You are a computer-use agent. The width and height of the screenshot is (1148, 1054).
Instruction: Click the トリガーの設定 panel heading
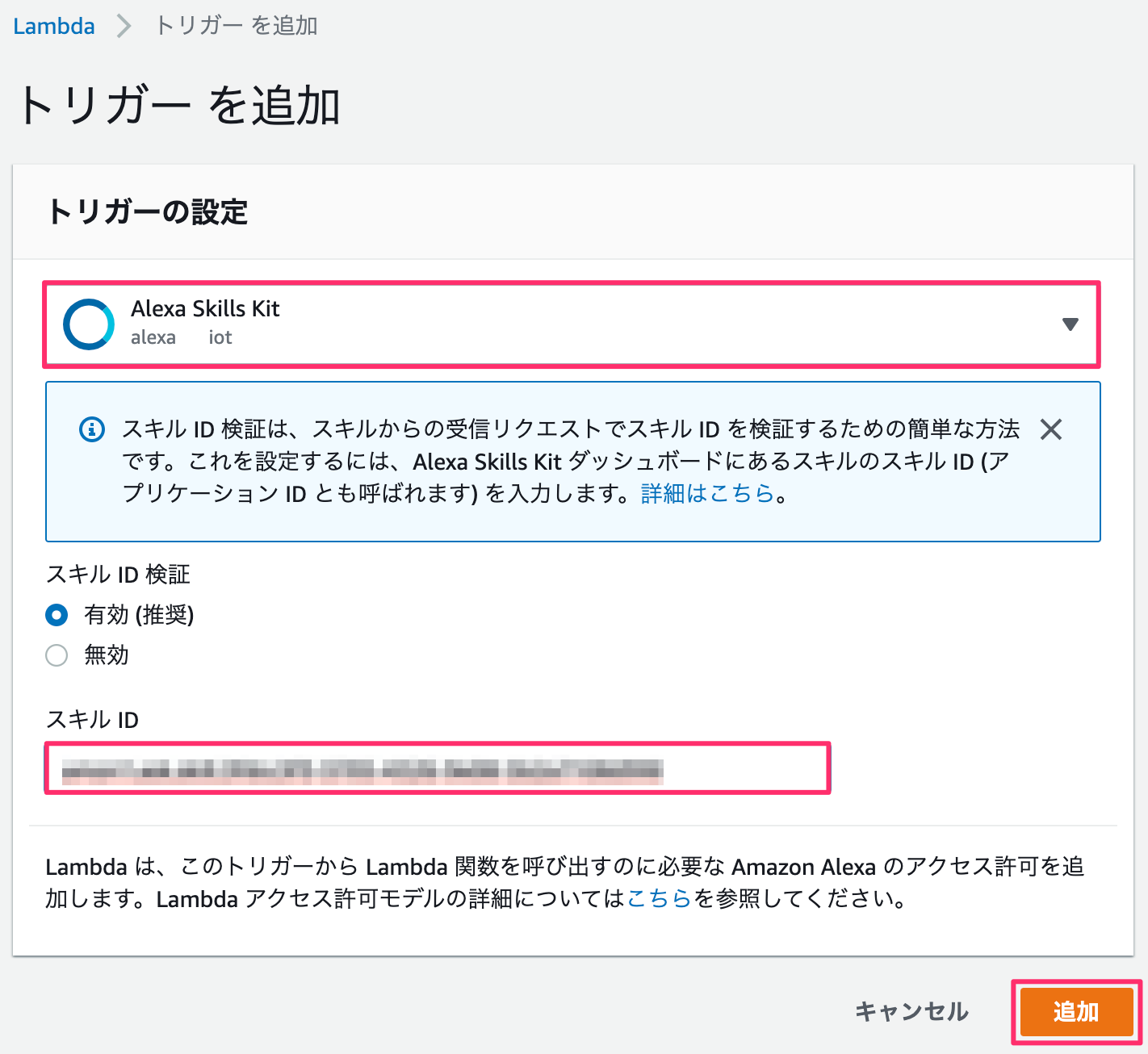pos(148,212)
